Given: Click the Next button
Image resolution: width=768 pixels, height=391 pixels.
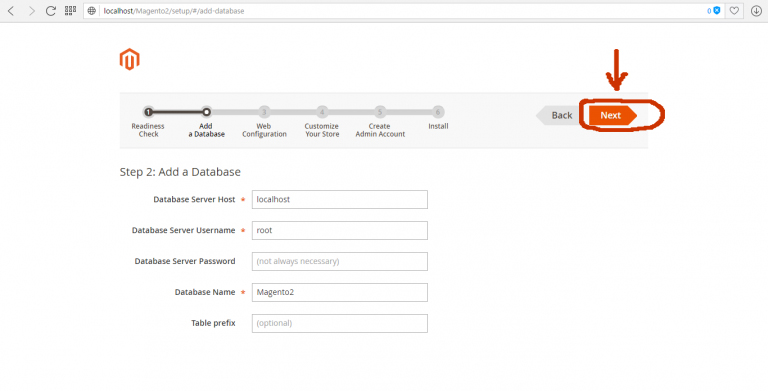Looking at the screenshot, I should (613, 116).
